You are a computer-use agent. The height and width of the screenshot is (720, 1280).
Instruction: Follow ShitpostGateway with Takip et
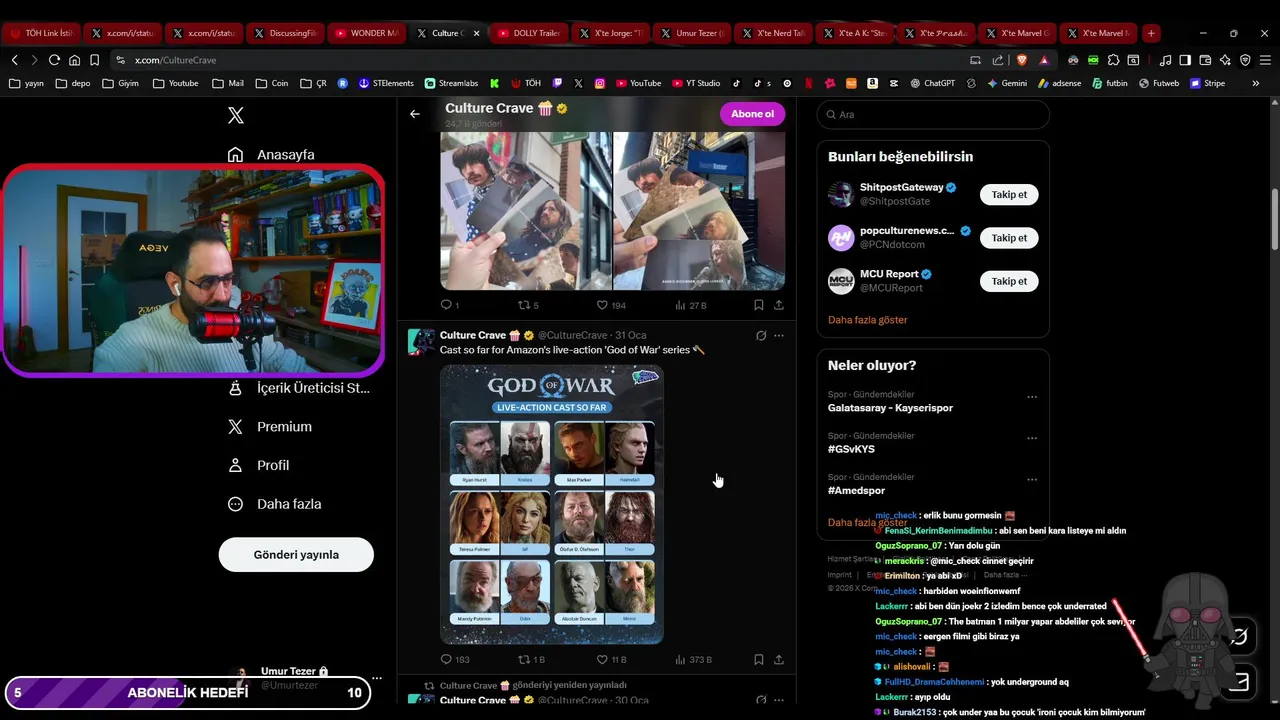(x=1009, y=195)
